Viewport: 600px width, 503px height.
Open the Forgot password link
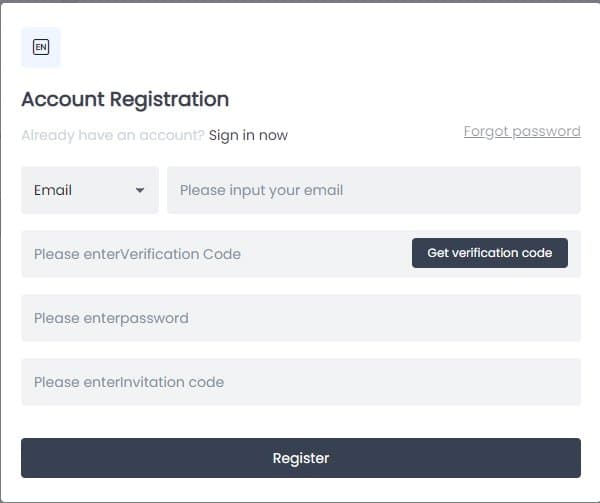pyautogui.click(x=521, y=131)
